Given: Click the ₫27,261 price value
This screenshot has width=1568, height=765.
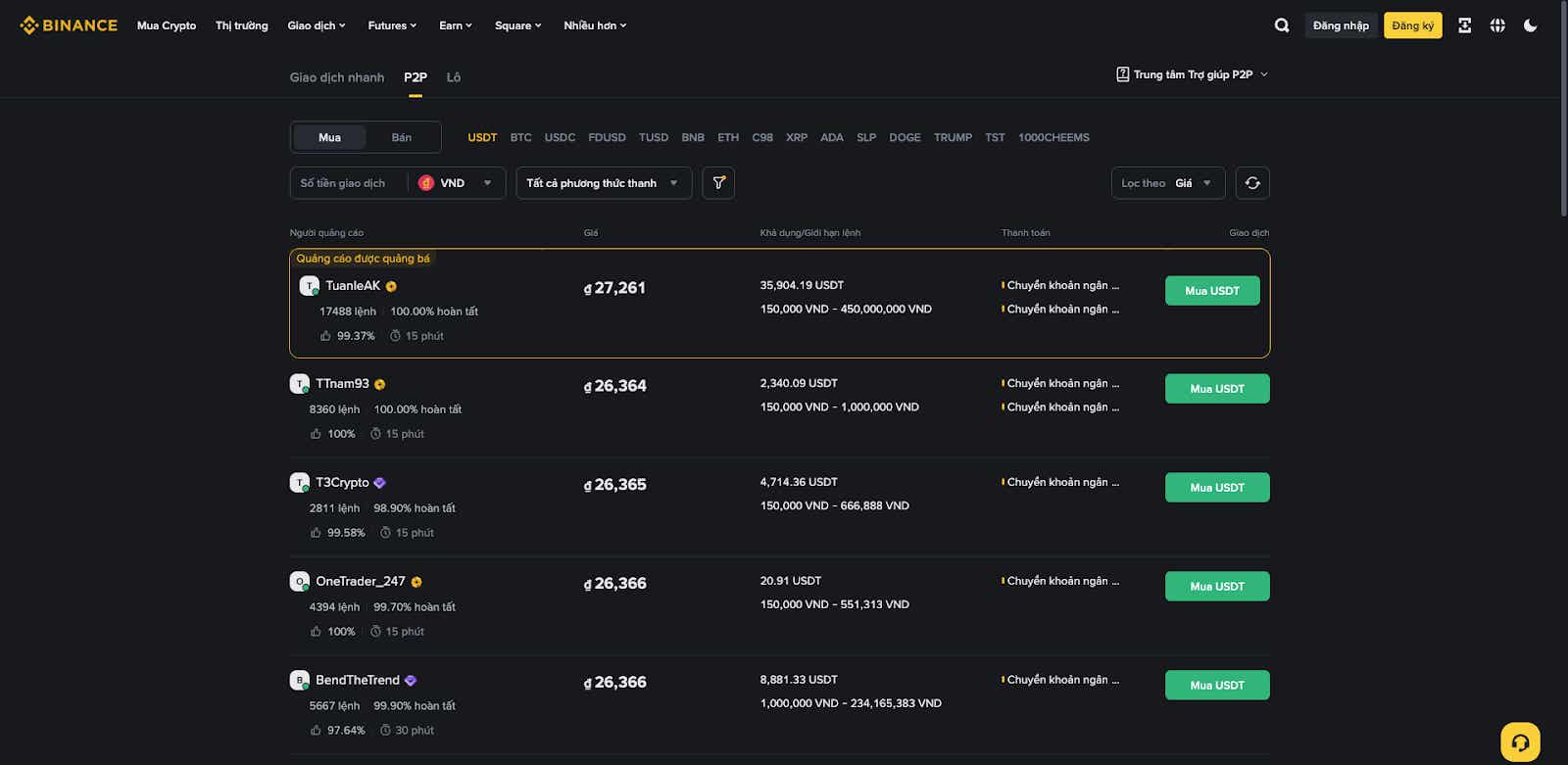Looking at the screenshot, I should pos(614,288).
